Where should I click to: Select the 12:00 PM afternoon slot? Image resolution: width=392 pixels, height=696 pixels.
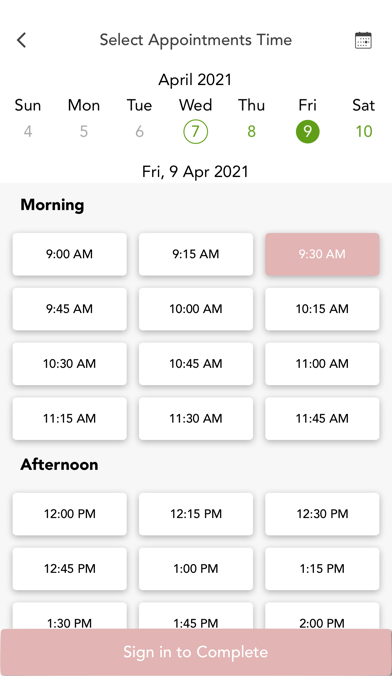pyautogui.click(x=70, y=514)
